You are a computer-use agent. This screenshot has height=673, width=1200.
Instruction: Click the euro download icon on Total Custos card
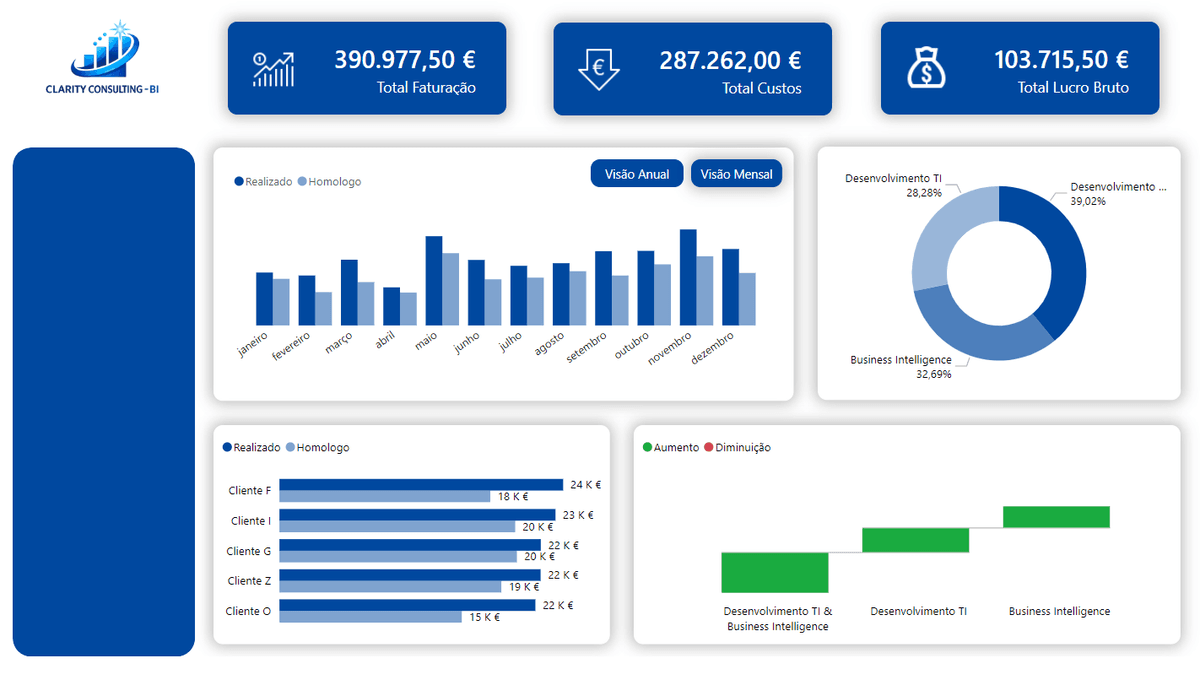(598, 67)
